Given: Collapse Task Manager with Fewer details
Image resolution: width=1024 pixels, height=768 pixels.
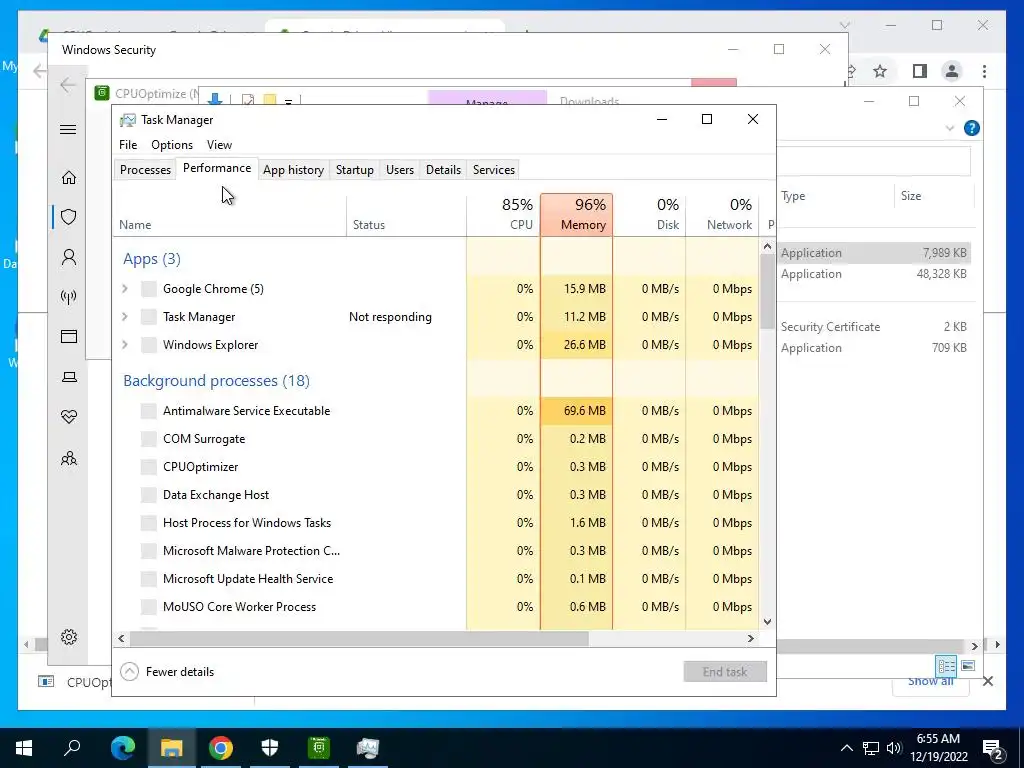Looking at the screenshot, I should point(168,671).
